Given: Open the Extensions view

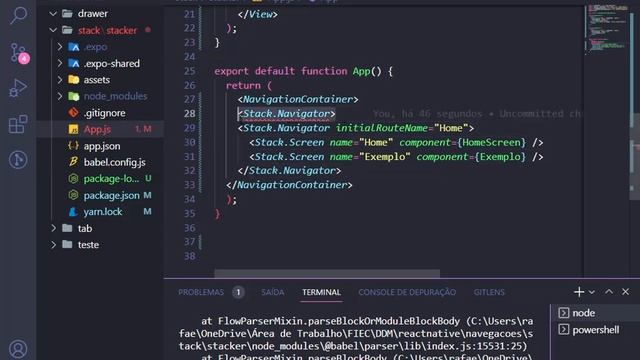Looking at the screenshot, I should coord(18,124).
